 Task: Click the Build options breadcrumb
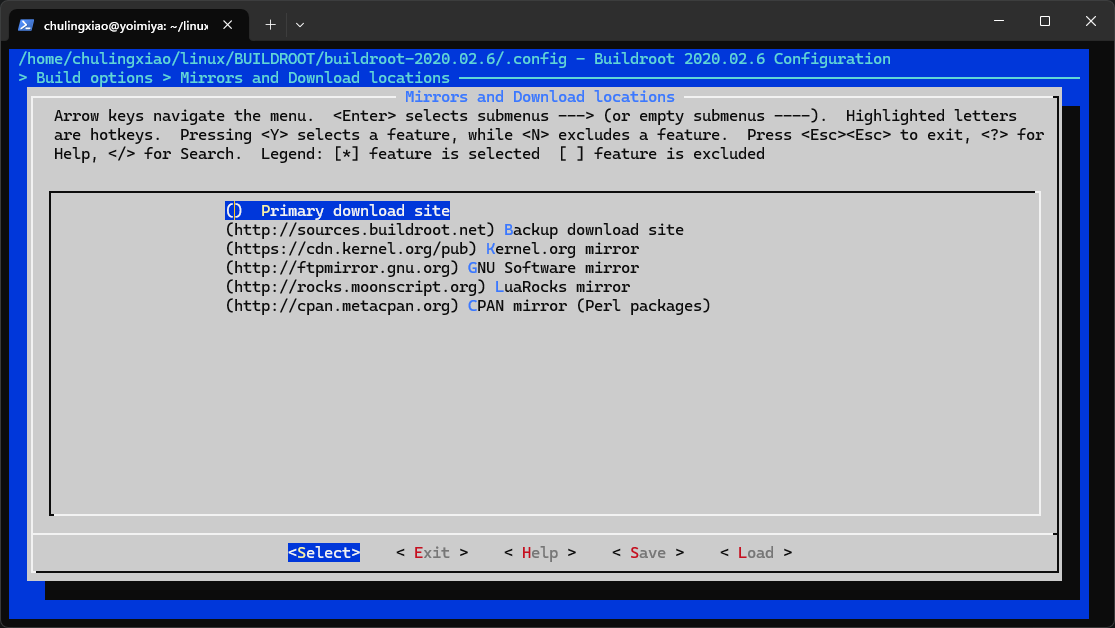tap(95, 78)
